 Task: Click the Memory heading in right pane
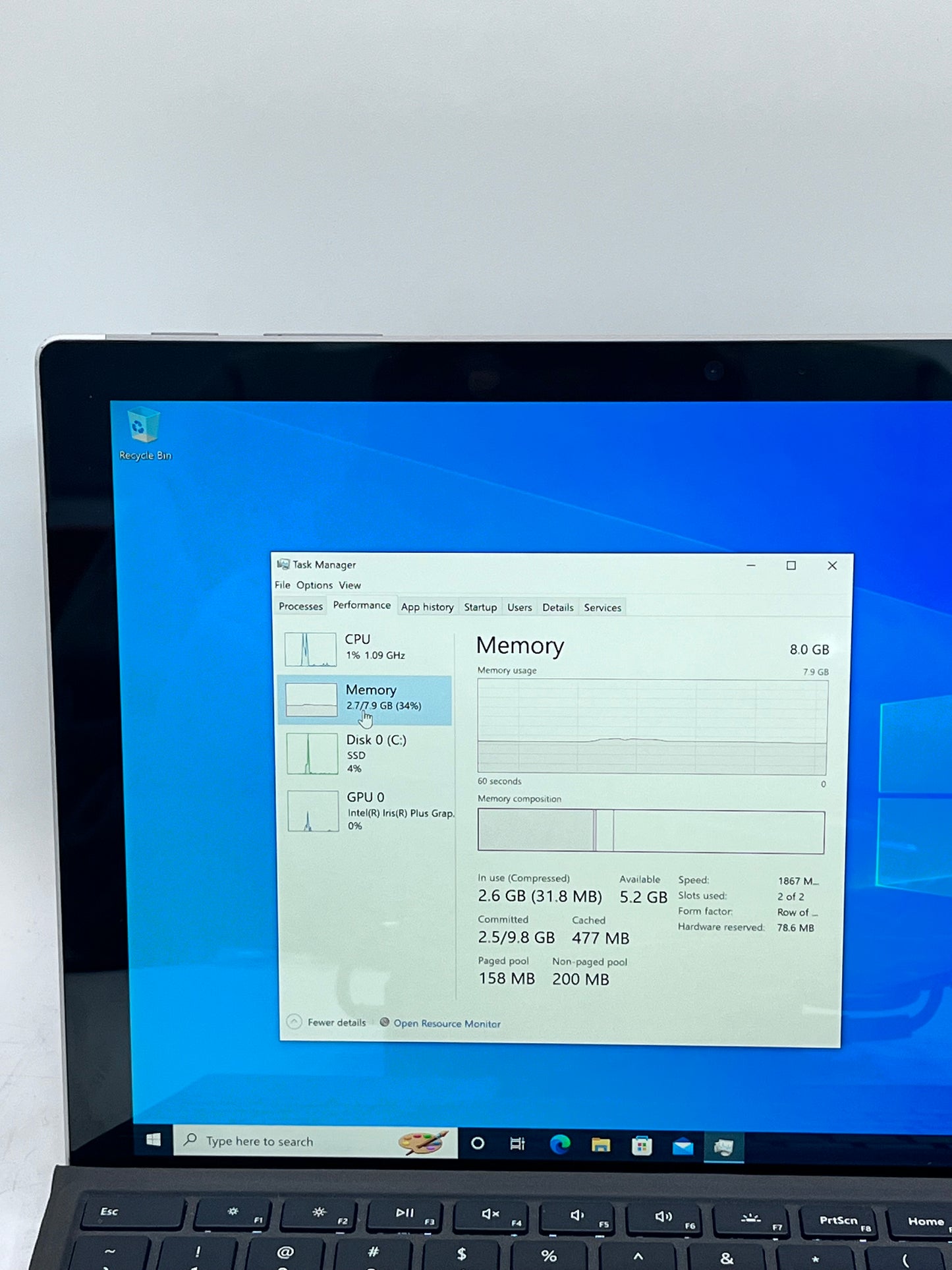pyautogui.click(x=520, y=645)
